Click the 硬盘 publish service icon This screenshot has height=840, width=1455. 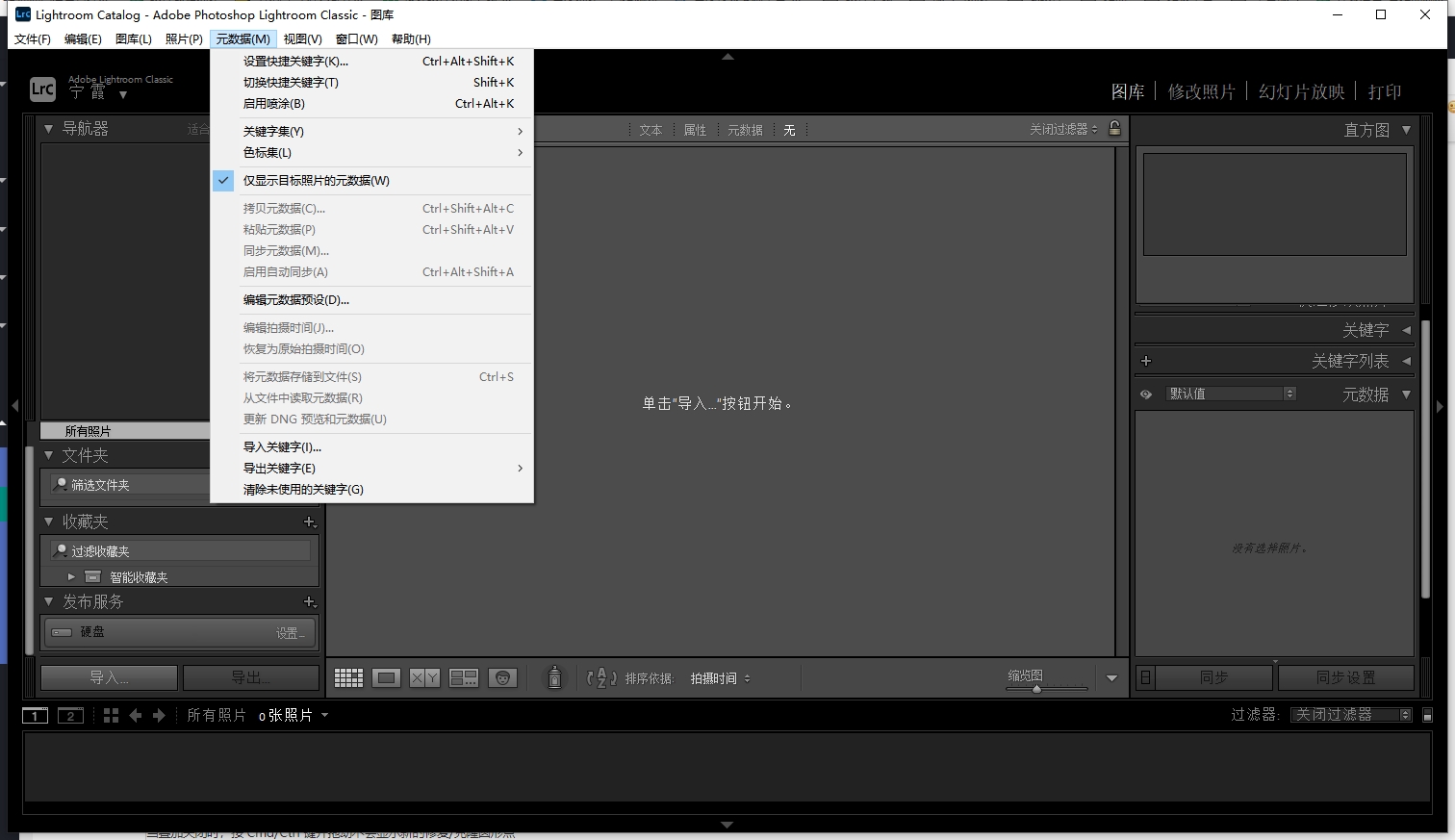click(62, 632)
